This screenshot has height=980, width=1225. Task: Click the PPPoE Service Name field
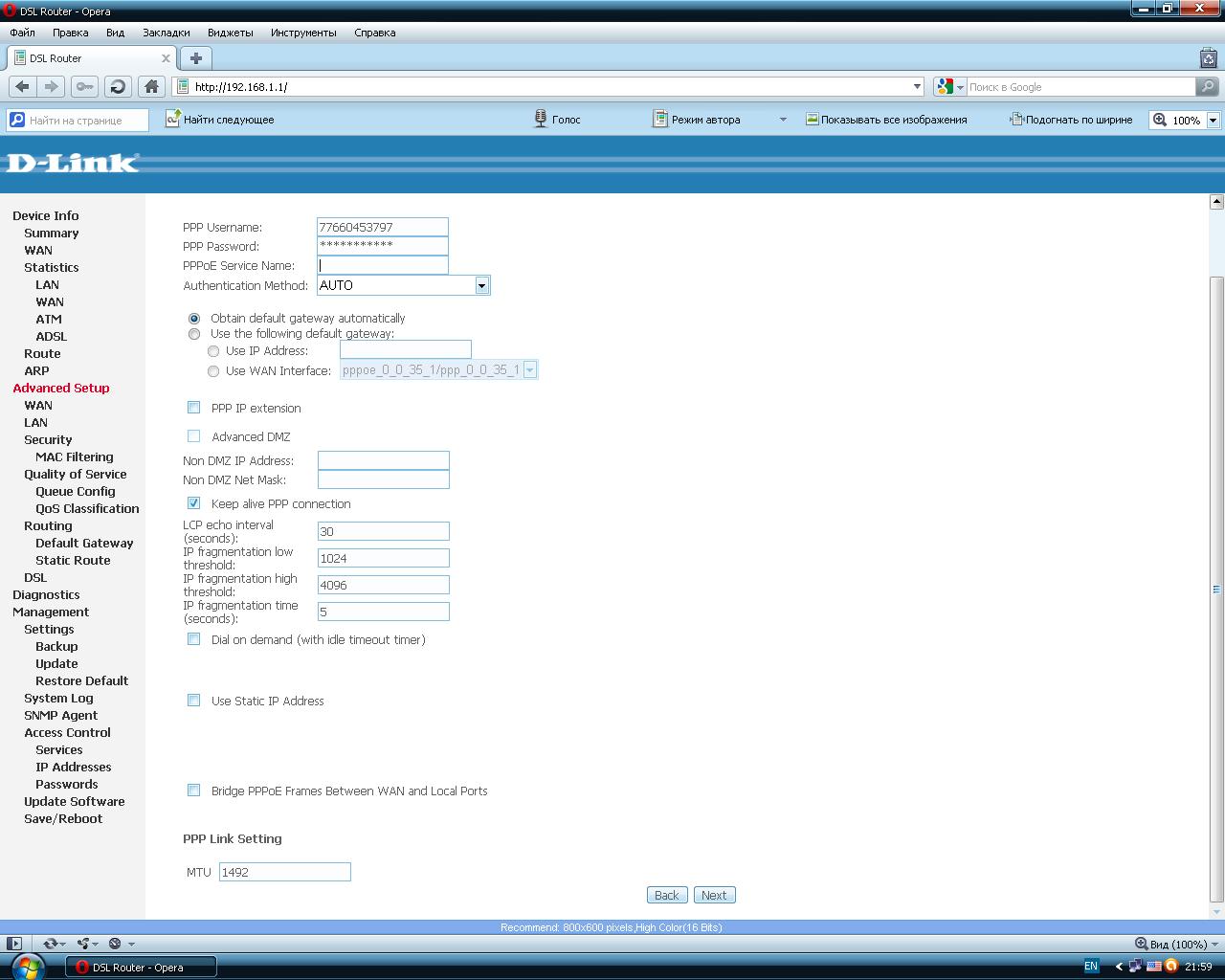coord(383,265)
